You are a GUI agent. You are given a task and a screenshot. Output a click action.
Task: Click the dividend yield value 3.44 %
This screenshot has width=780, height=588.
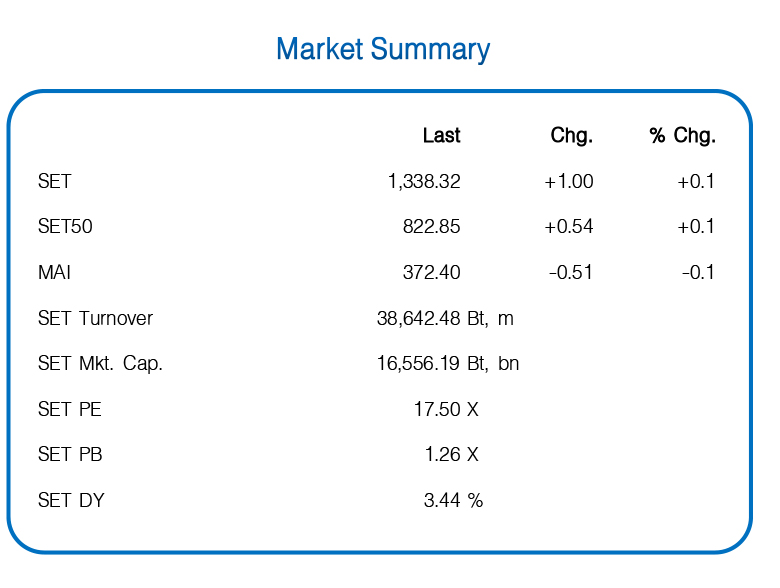coord(453,500)
